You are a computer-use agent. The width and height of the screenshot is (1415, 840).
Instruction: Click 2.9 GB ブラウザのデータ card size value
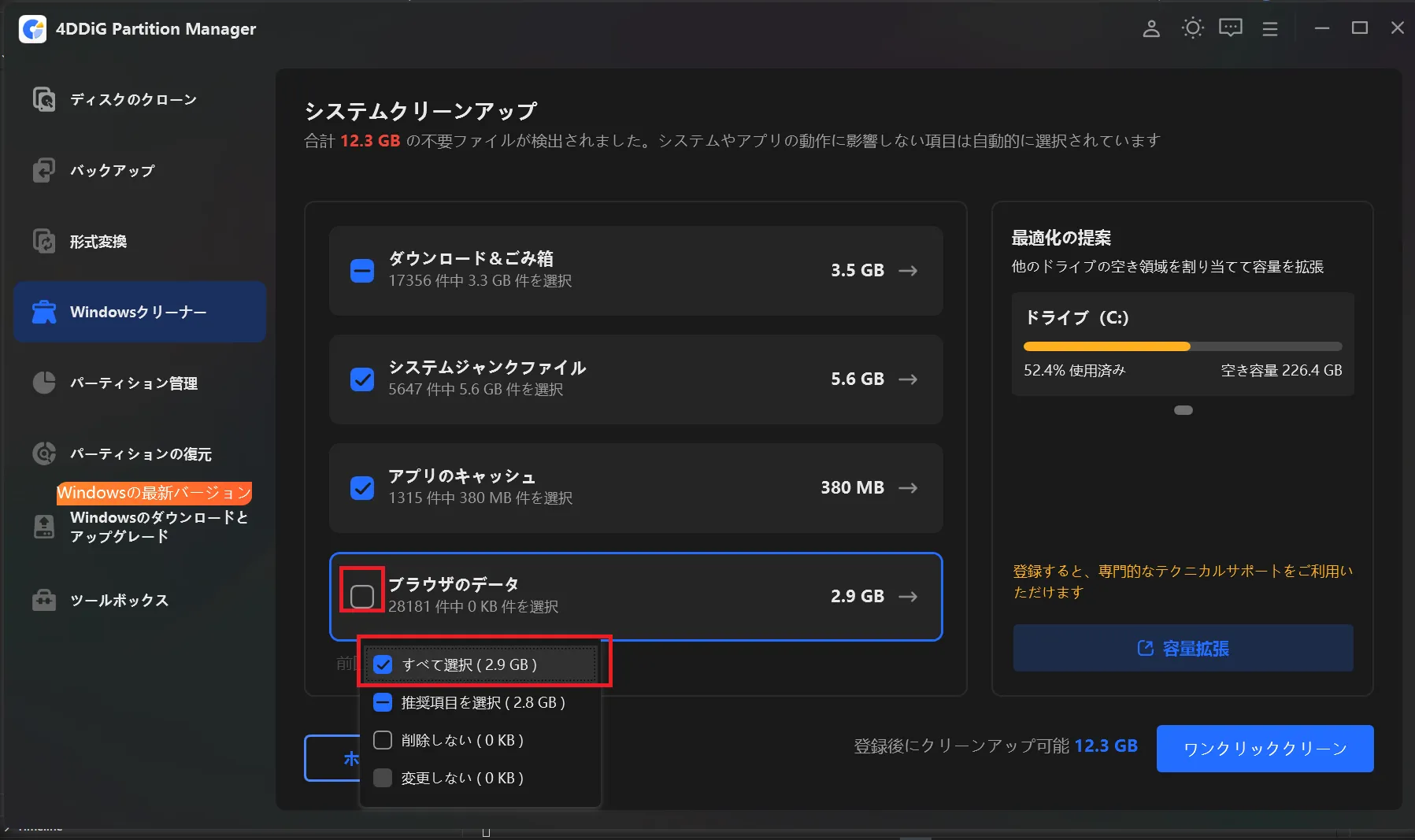tap(858, 597)
